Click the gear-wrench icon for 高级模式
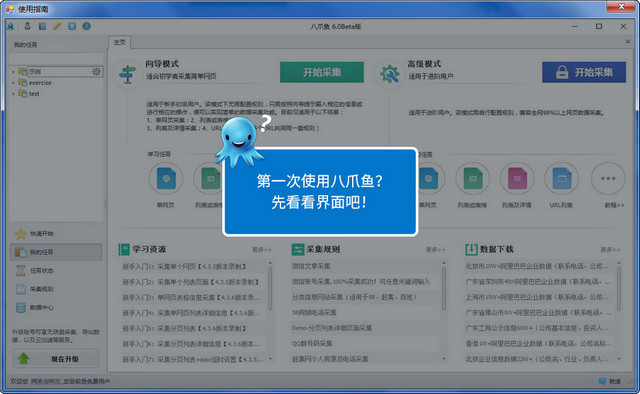 coord(390,74)
